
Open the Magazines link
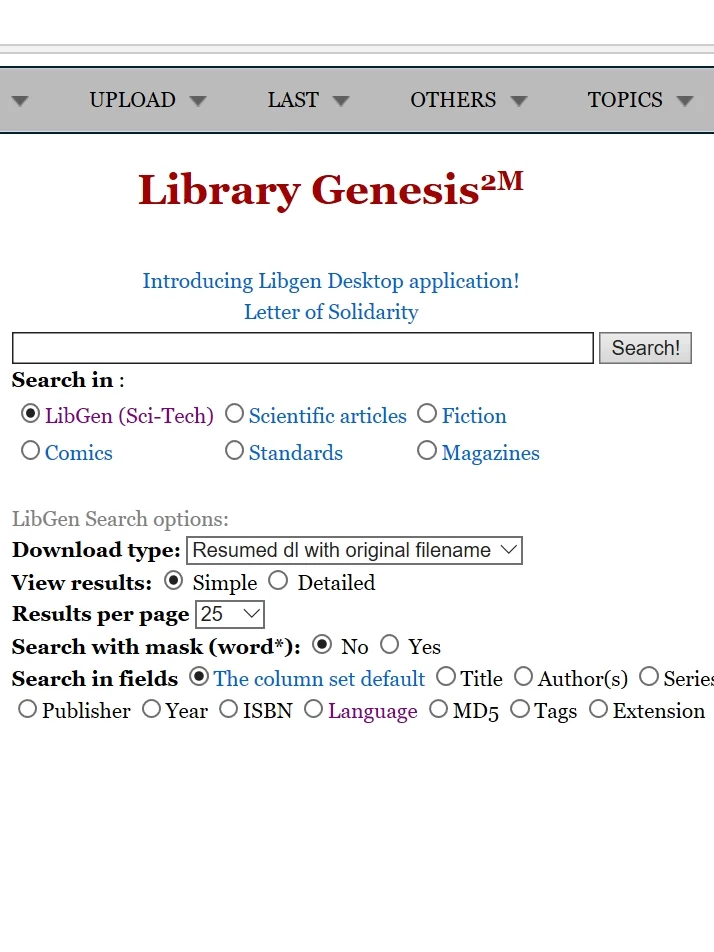[491, 453]
